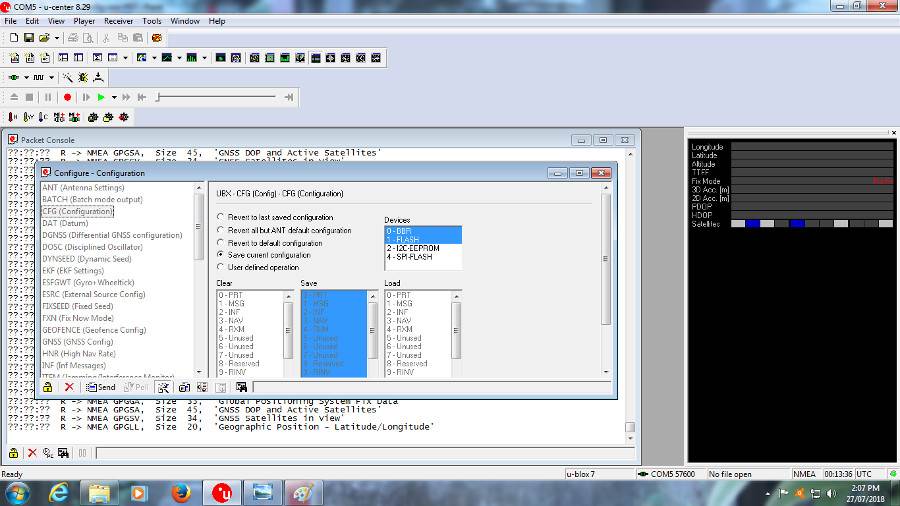Select User defined operation radio button
Image resolution: width=900 pixels, height=506 pixels.
click(221, 268)
